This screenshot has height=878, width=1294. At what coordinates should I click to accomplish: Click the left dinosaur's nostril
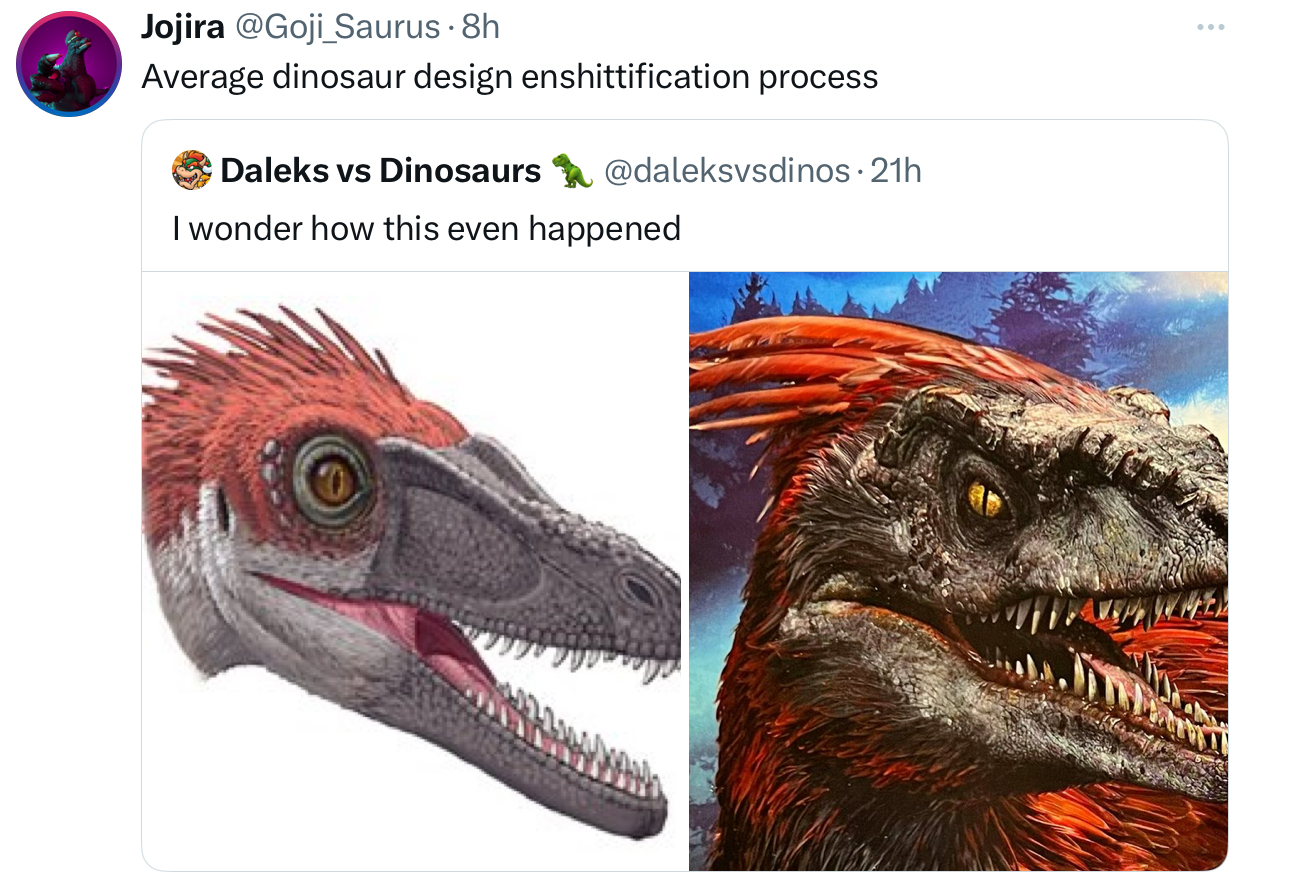[638, 590]
